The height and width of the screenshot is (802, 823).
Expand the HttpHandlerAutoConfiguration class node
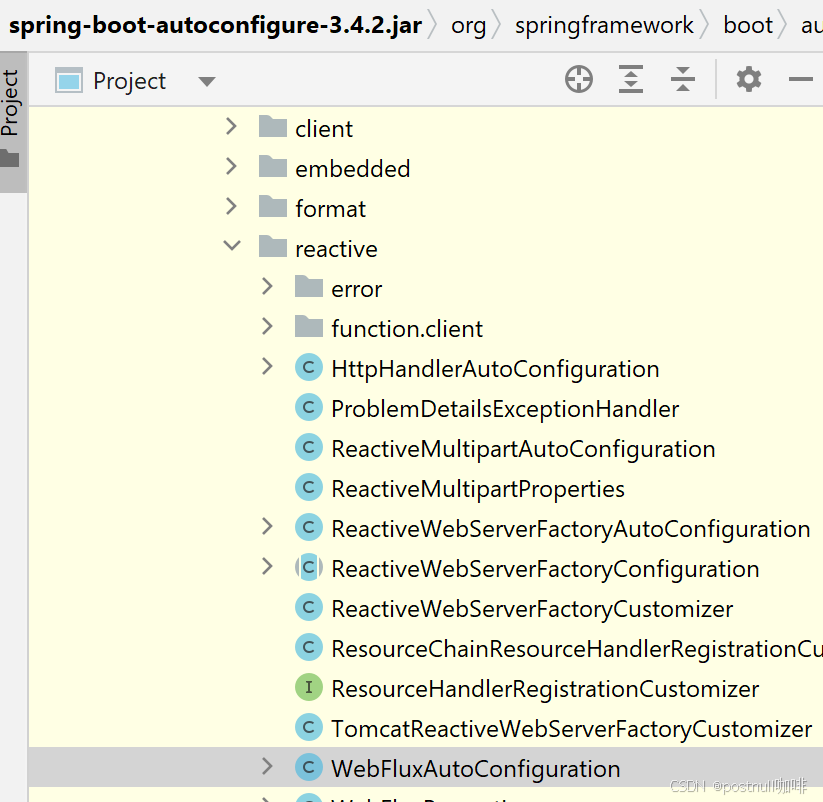(267, 366)
